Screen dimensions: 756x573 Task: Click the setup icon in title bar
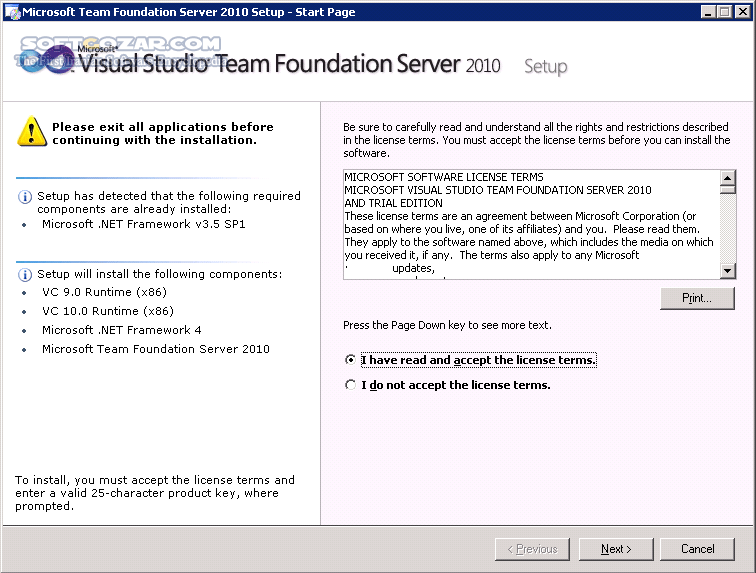coord(12,12)
